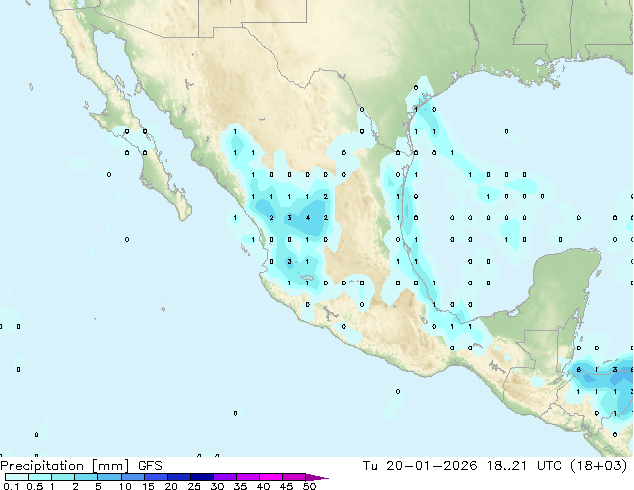This screenshot has width=634, height=490.
Task: Select the 2–5 mm legend color swatch
Action: point(86,477)
